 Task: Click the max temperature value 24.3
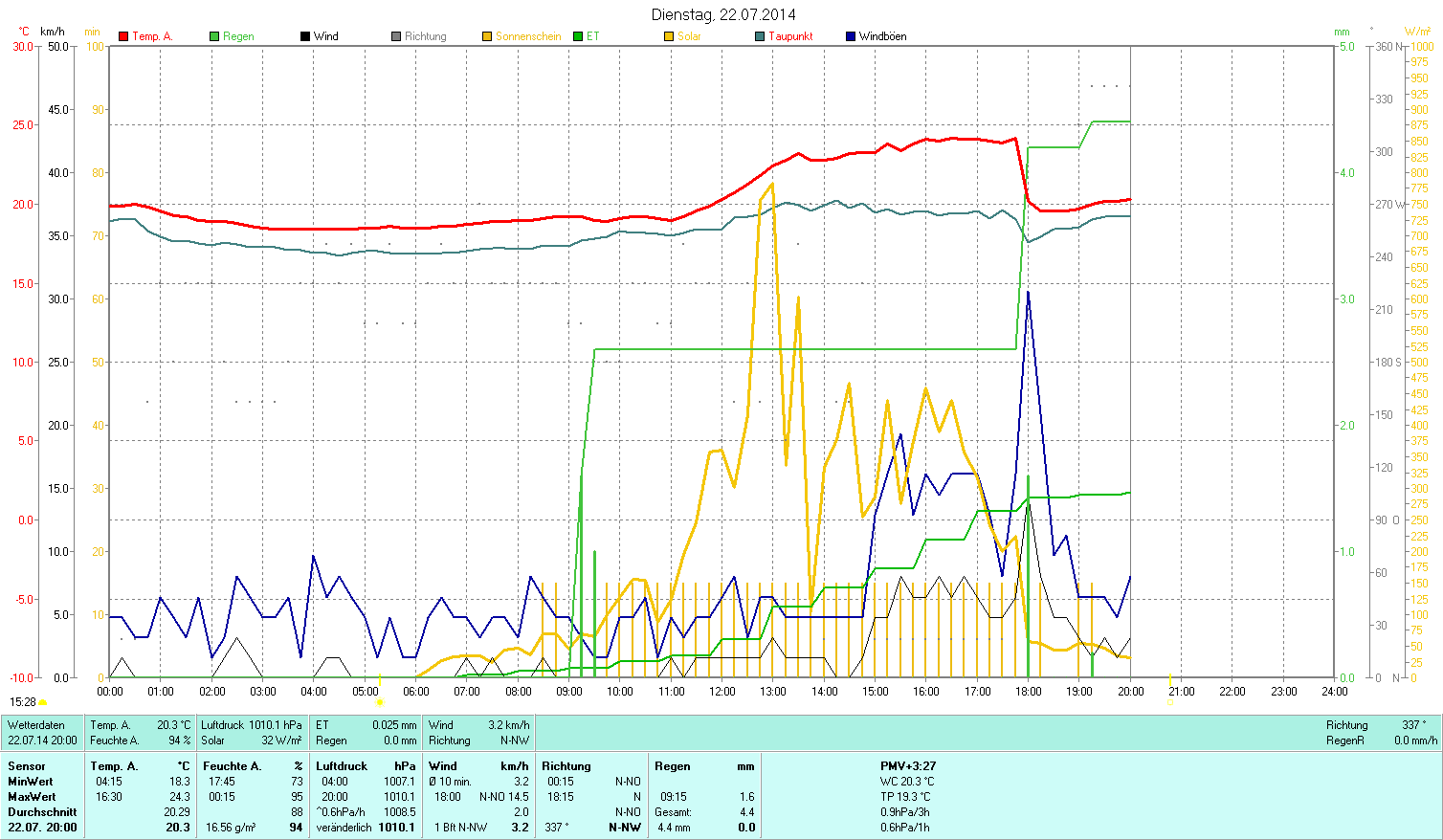(x=179, y=797)
